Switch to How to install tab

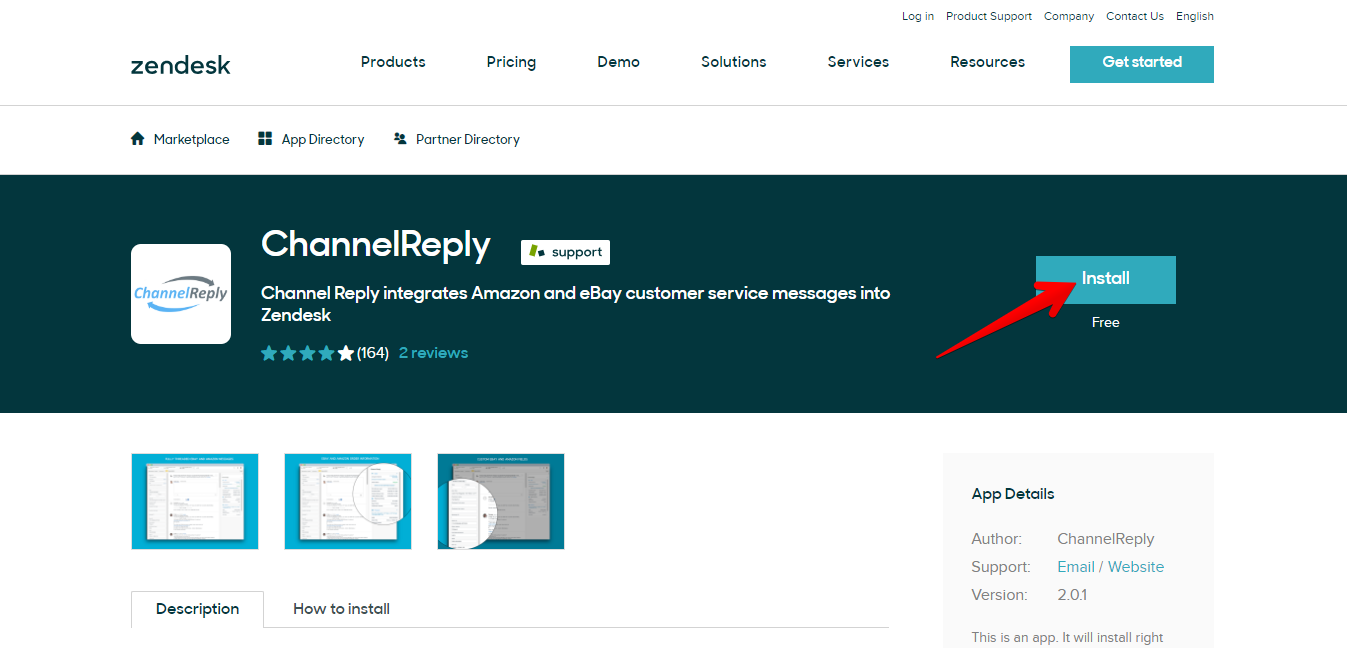(x=341, y=609)
